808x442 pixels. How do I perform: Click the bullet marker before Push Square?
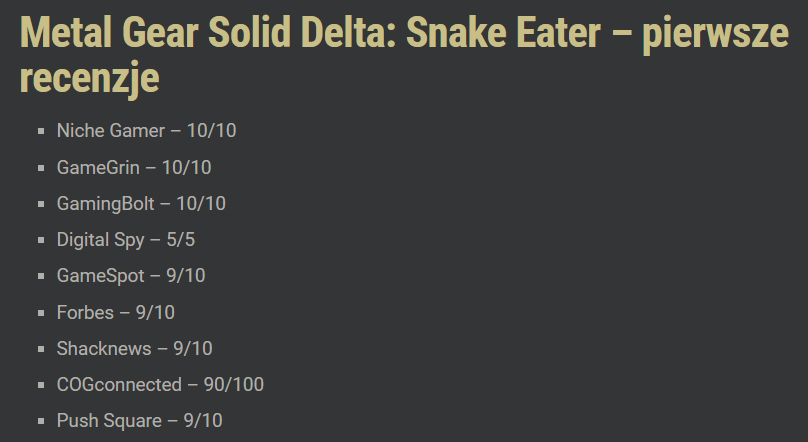coord(41,421)
